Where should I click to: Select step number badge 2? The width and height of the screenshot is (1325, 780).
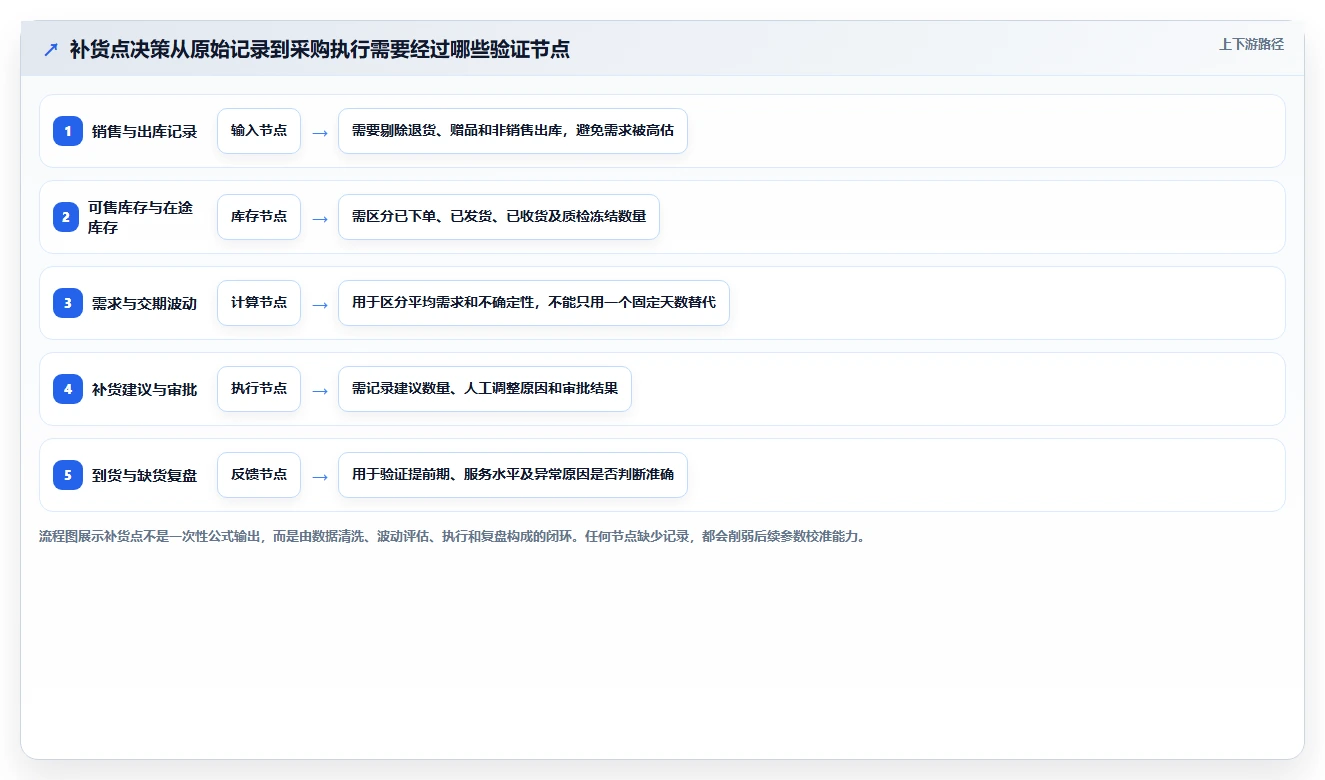click(x=68, y=217)
